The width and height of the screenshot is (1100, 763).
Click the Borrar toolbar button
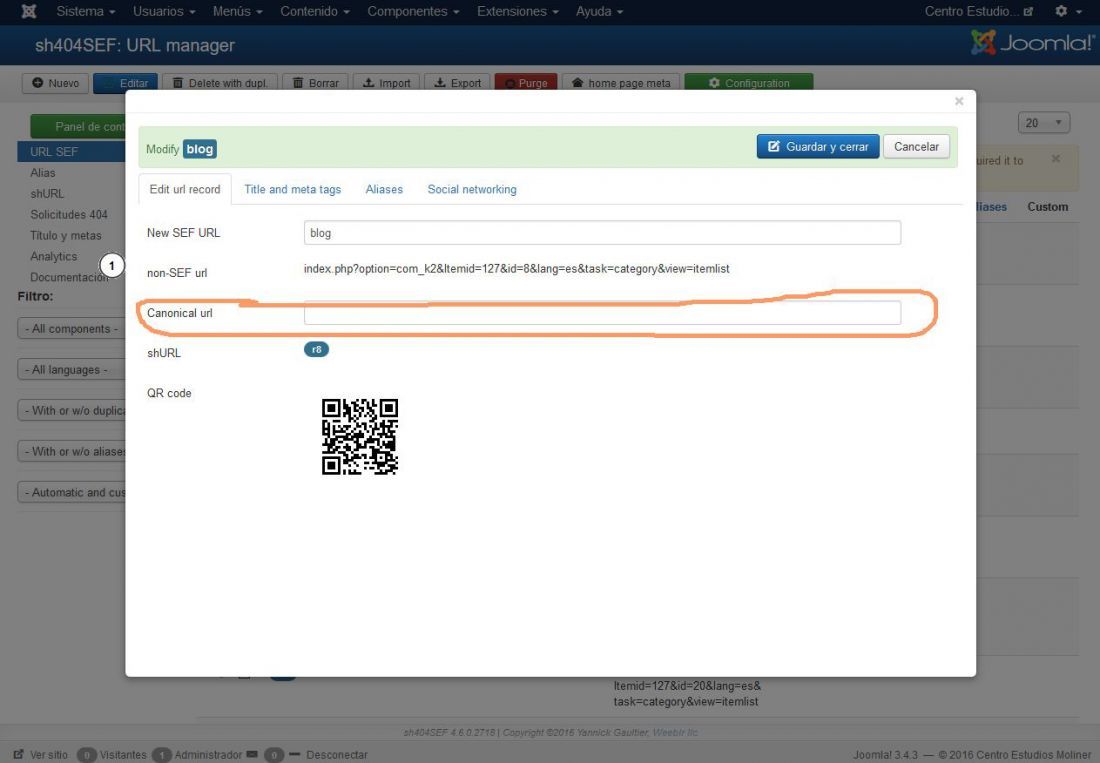pos(315,83)
